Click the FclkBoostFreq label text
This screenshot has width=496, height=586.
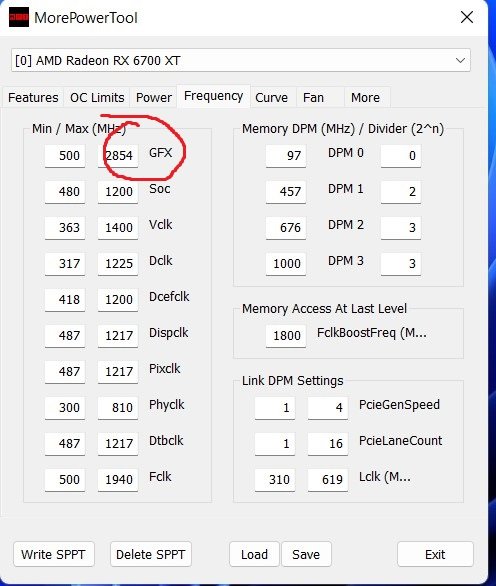(372, 333)
